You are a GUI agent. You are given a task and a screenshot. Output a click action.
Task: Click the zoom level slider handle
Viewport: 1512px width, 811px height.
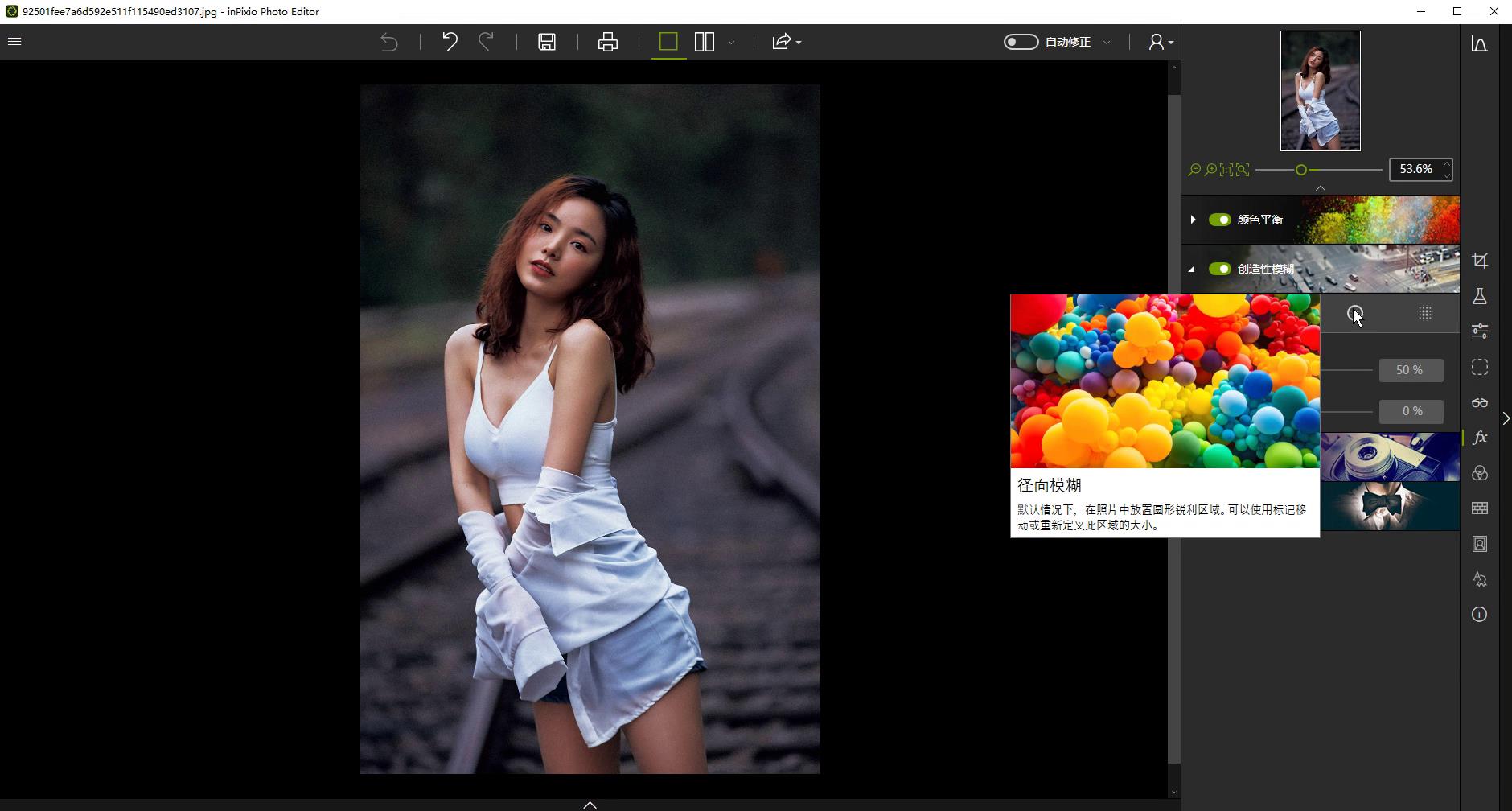click(x=1300, y=170)
